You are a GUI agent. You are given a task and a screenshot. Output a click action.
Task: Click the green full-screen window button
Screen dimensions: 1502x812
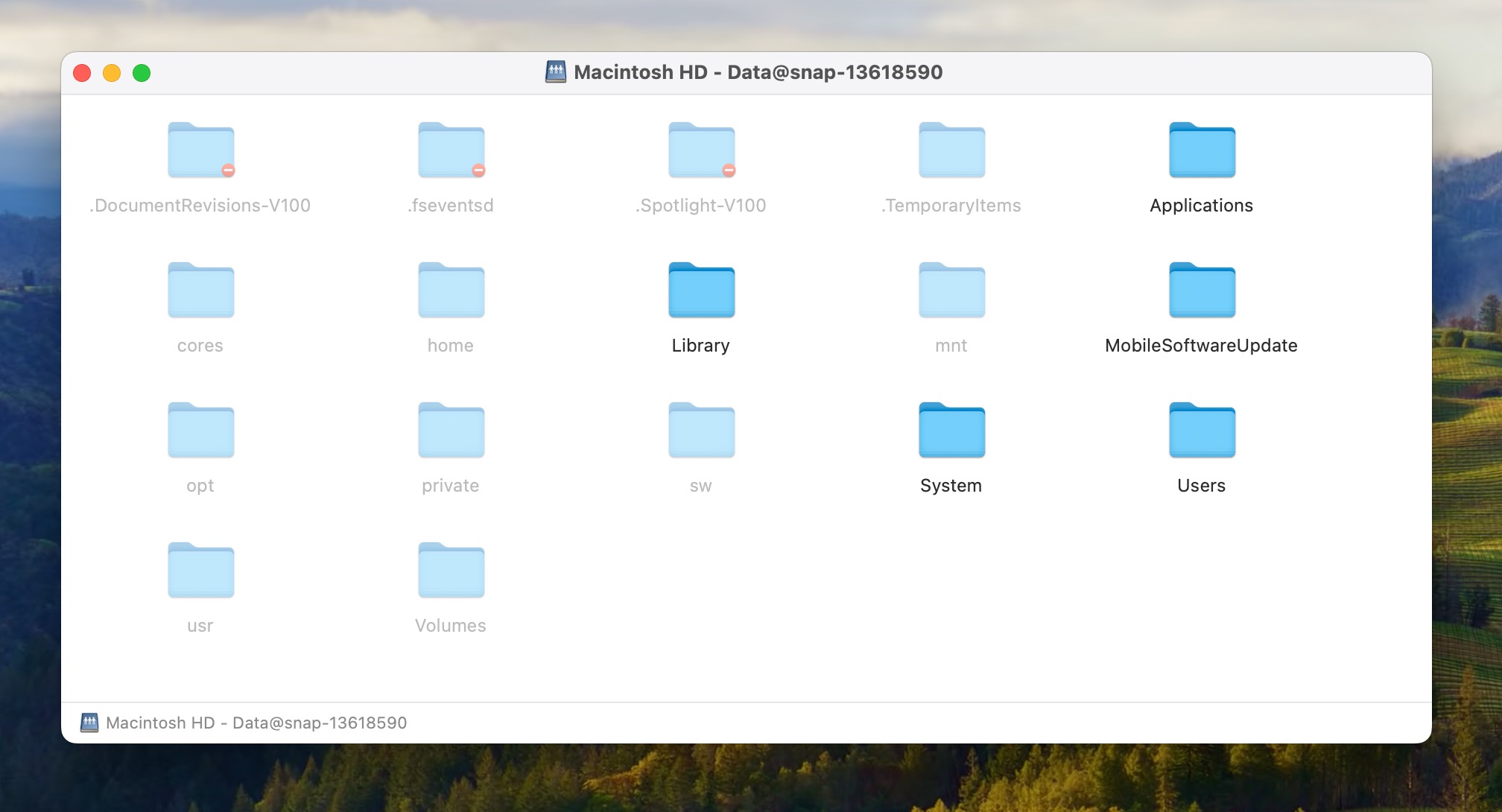coord(142,73)
